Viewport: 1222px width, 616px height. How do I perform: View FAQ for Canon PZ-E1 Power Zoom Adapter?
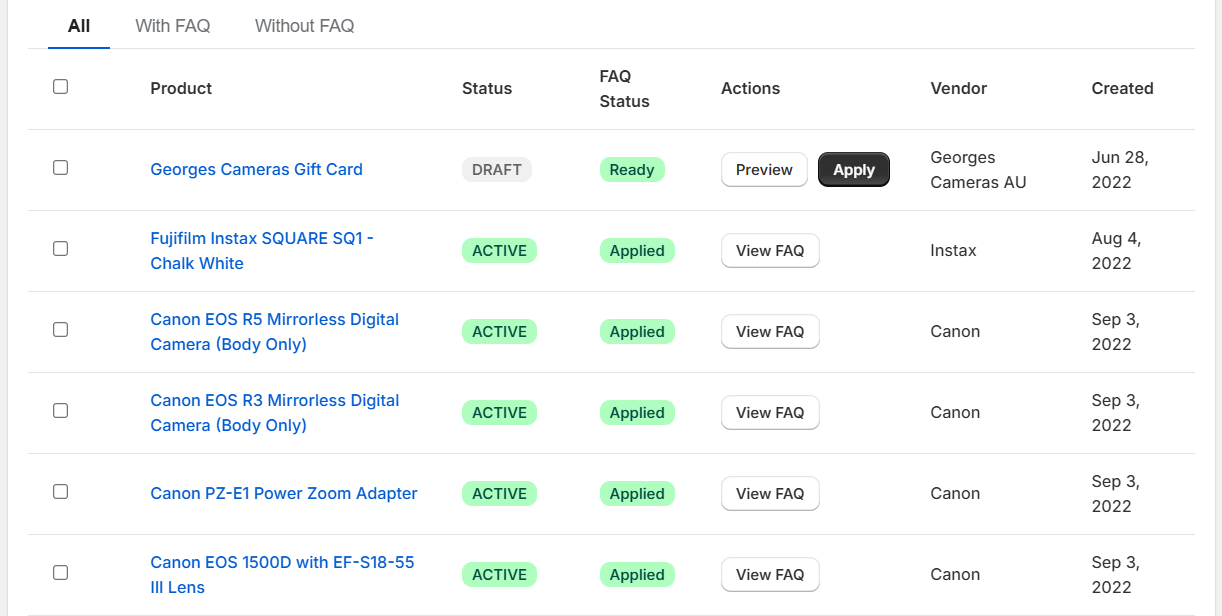[x=770, y=494]
